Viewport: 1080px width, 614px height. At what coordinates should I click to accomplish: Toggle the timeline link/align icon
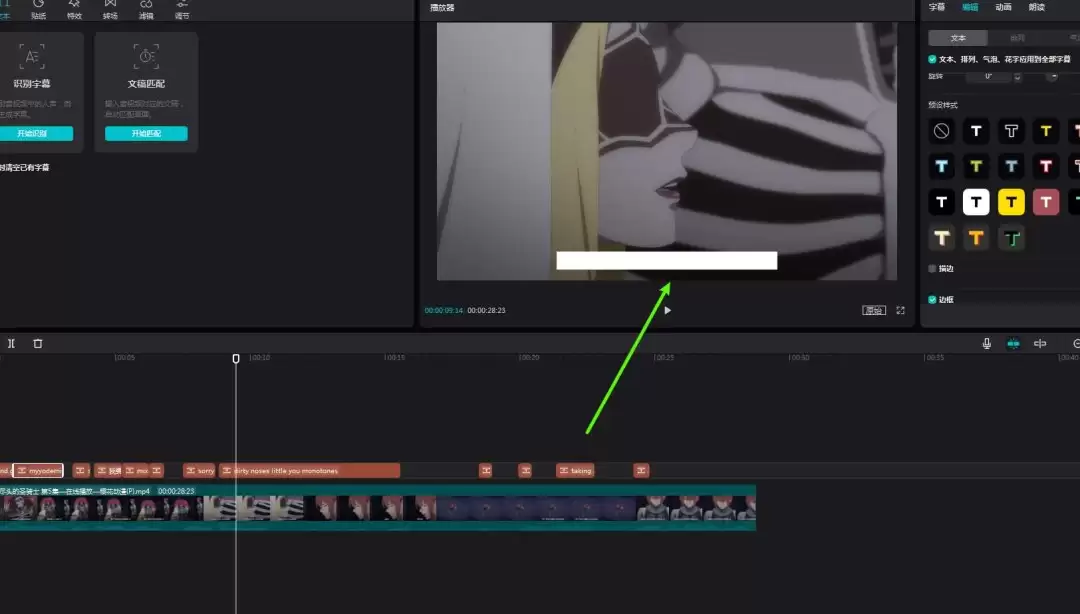(1040, 343)
